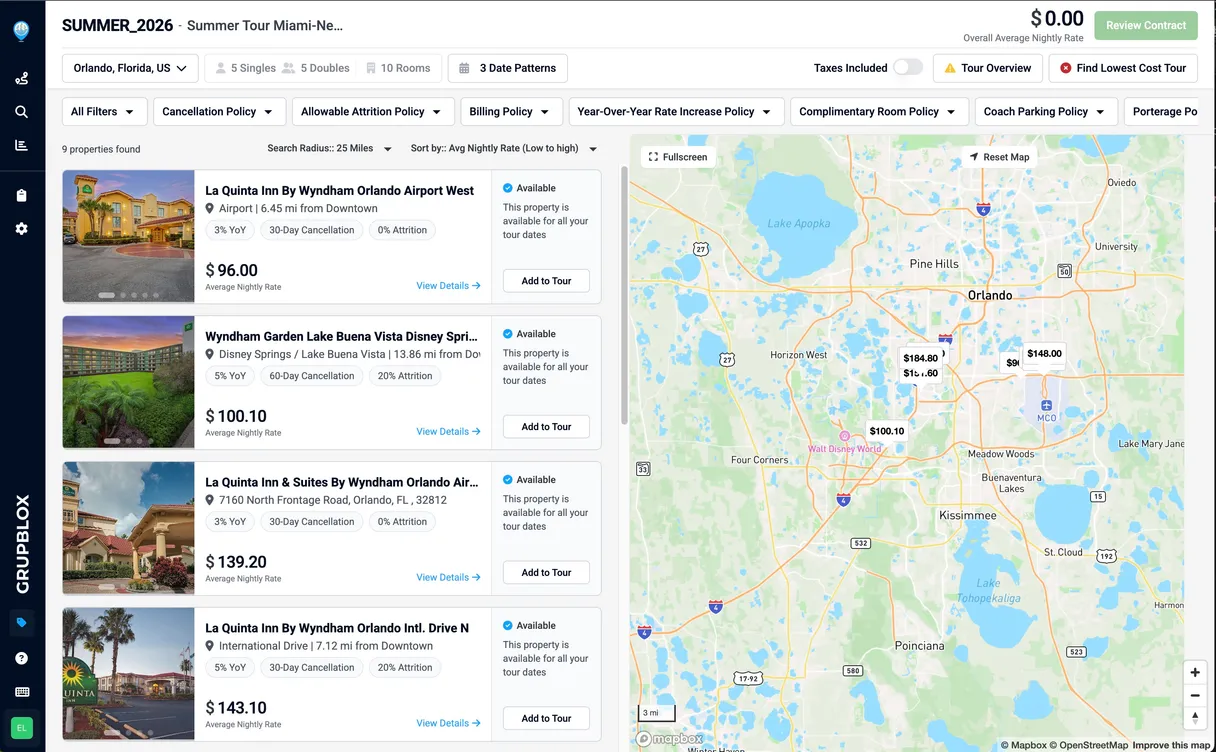1216x752 pixels.
Task: Open the settings gear in the sidebar
Action: tap(21, 228)
